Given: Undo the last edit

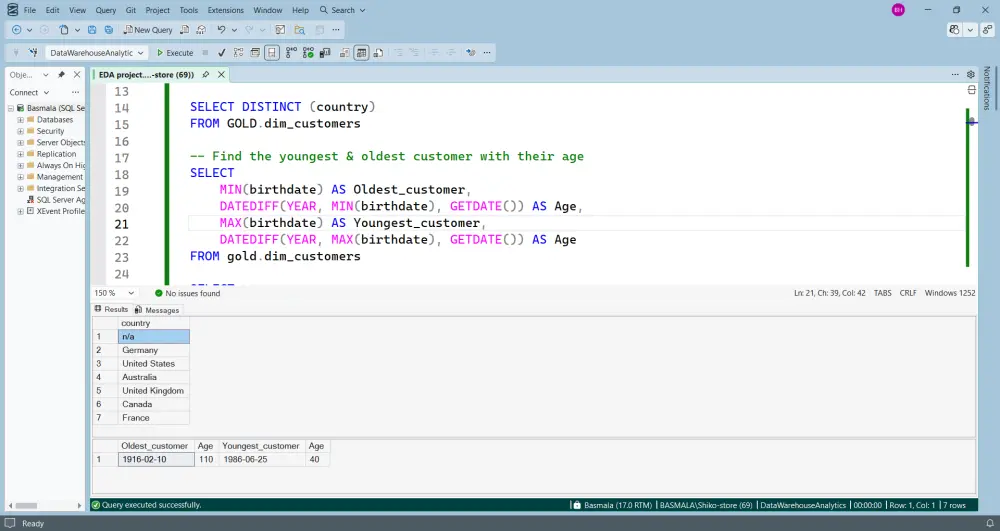Looking at the screenshot, I should point(221,30).
